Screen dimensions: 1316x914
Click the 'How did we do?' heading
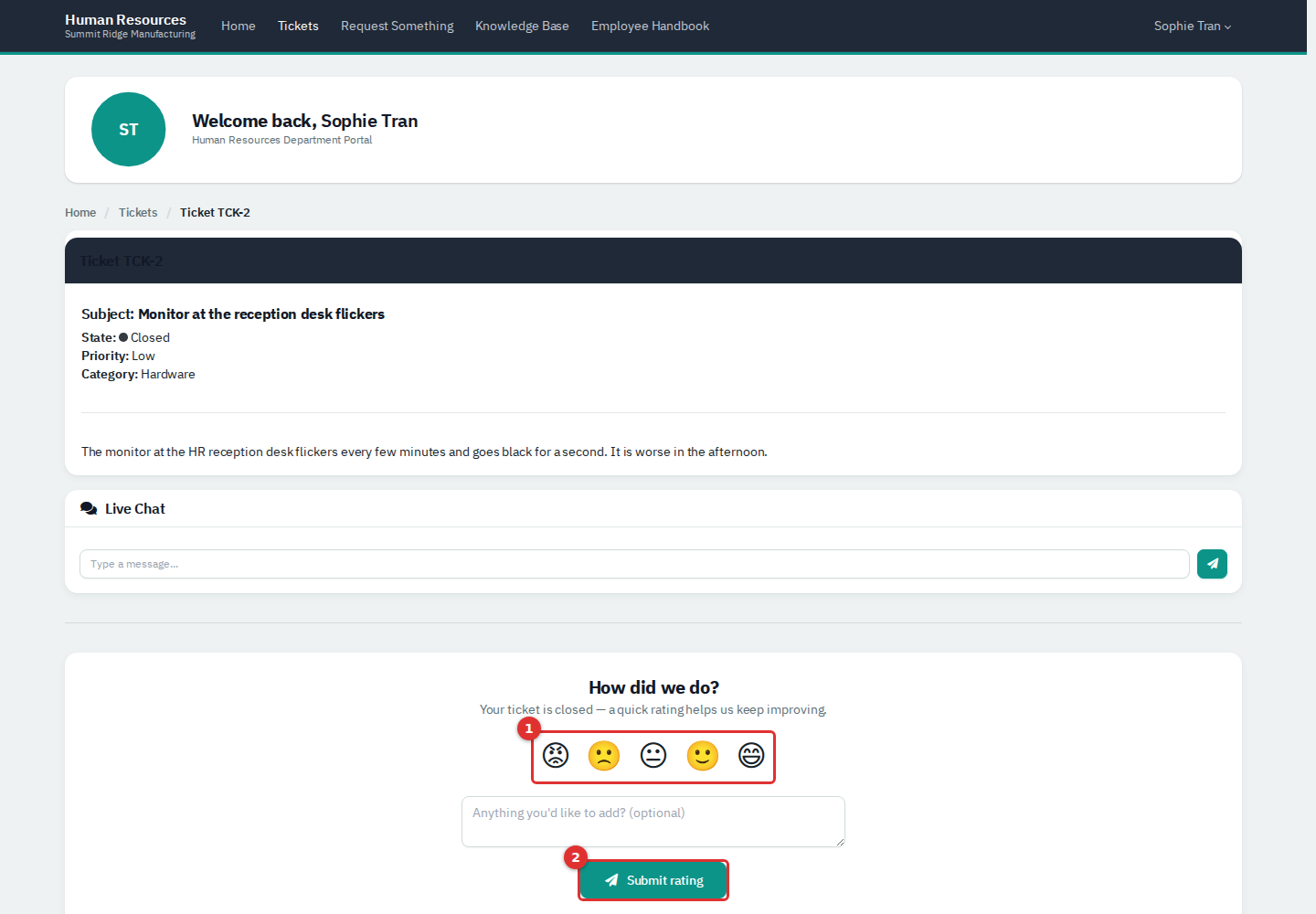tap(653, 687)
